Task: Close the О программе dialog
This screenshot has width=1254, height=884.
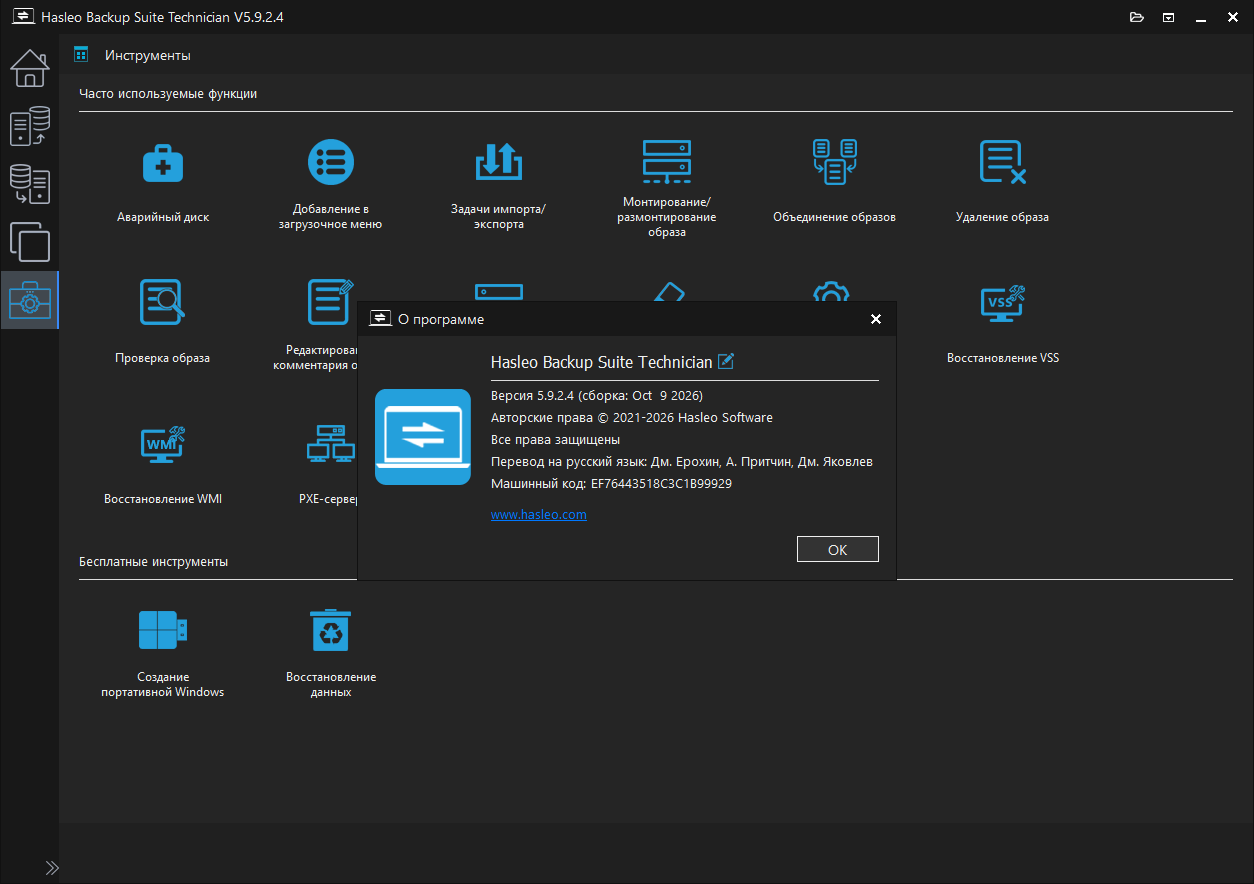Action: click(x=876, y=319)
